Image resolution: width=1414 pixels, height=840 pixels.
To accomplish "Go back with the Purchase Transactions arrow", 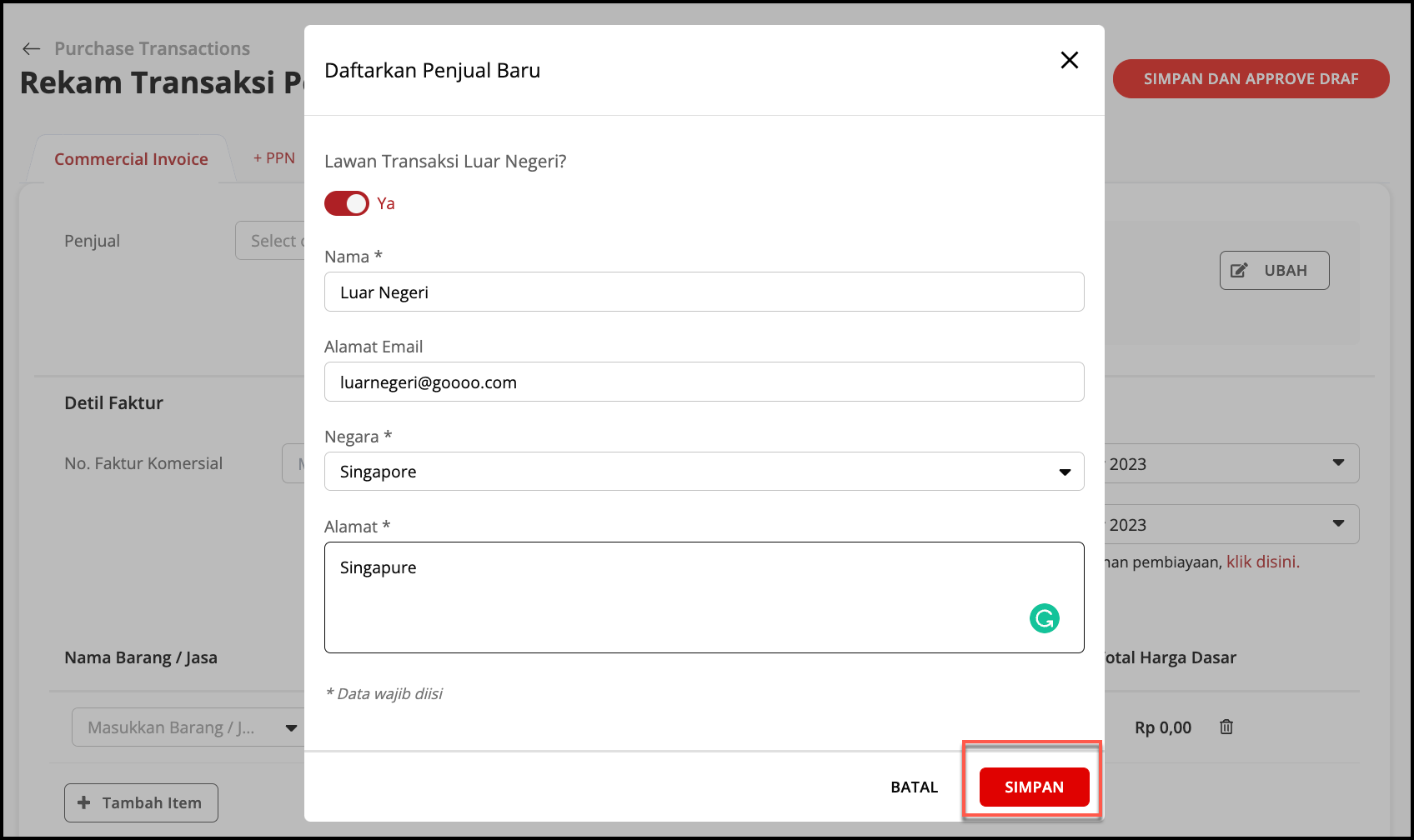I will pyautogui.click(x=32, y=49).
